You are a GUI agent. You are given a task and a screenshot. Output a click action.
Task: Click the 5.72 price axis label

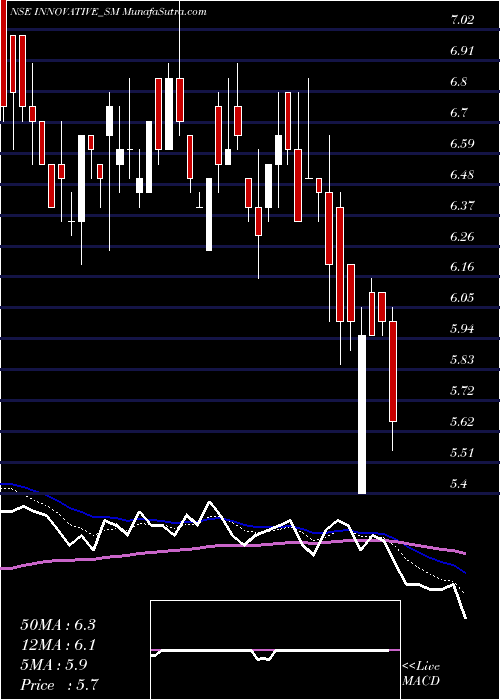[462, 391]
